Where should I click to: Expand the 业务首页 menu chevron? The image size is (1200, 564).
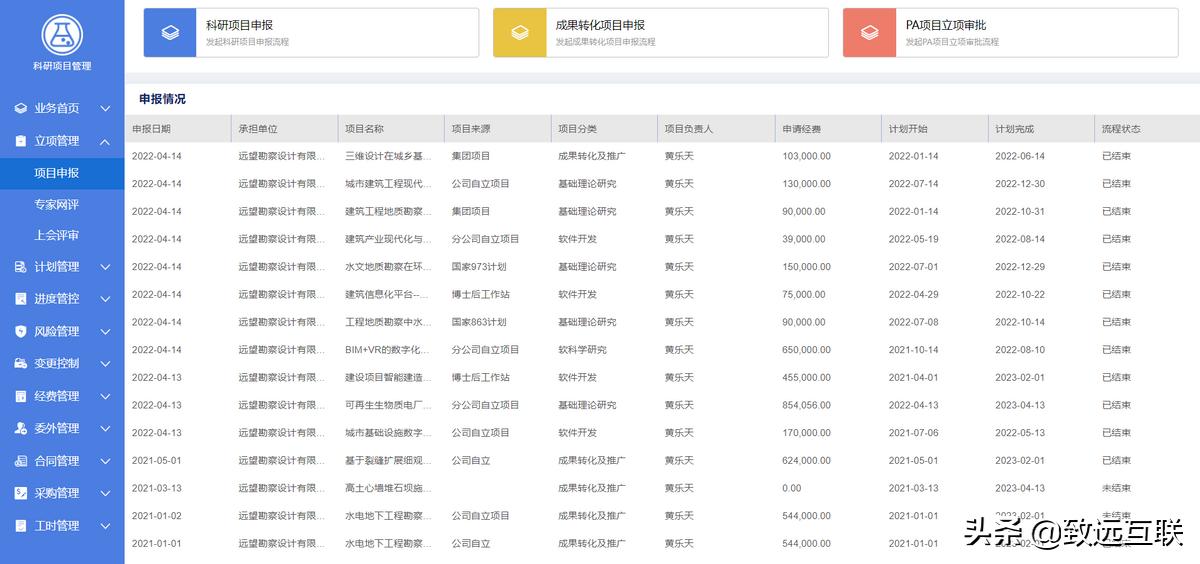click(x=105, y=108)
